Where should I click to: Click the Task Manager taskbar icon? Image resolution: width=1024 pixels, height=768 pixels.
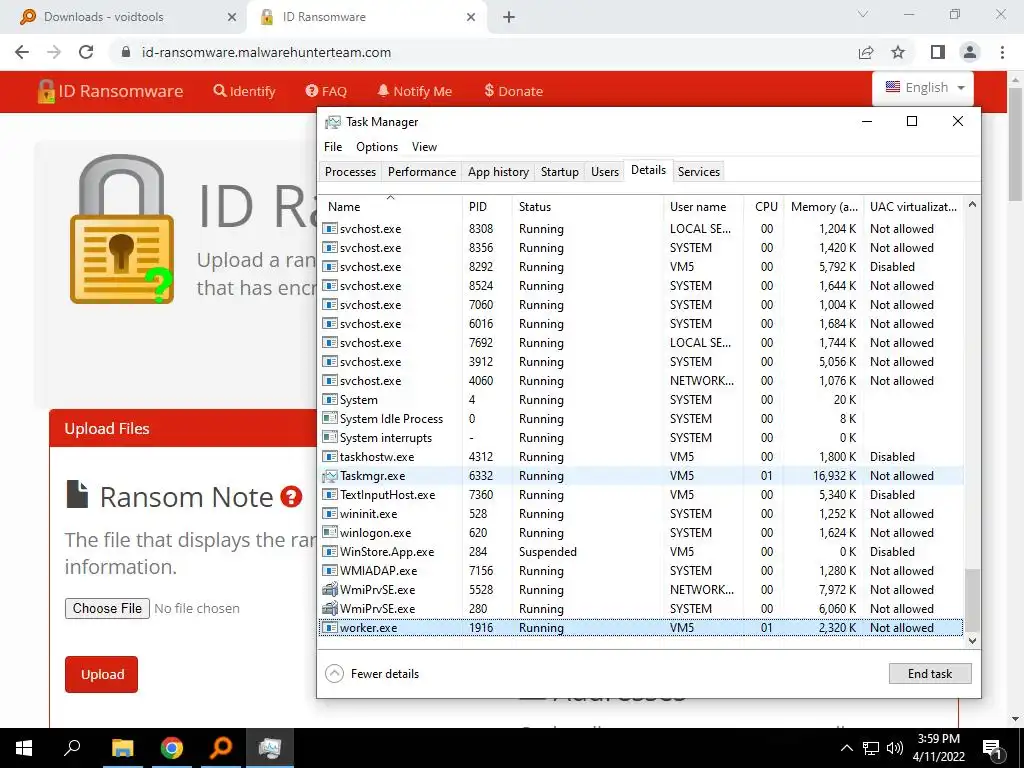[x=270, y=748]
